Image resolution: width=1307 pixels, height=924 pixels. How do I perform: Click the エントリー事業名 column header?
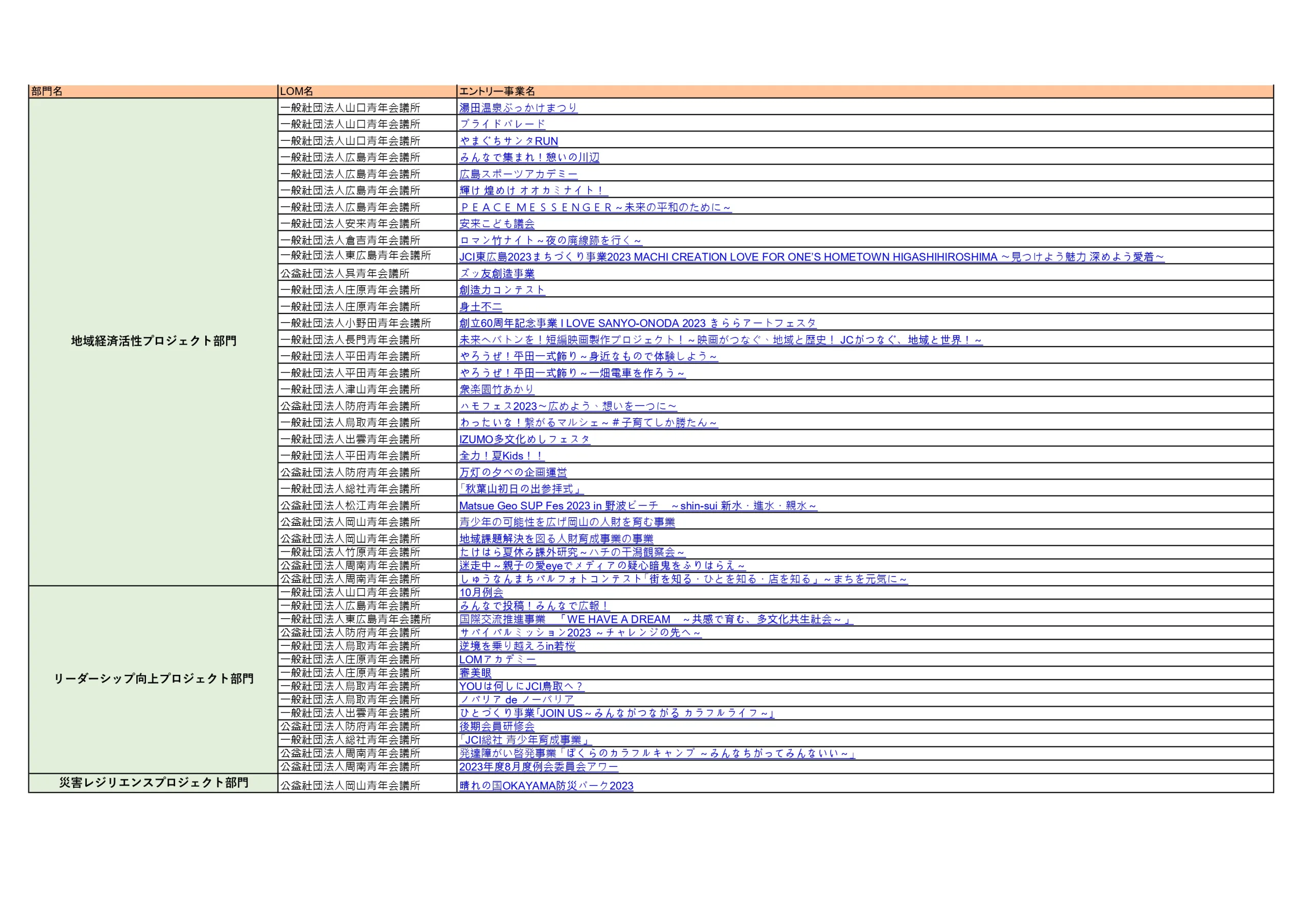click(x=496, y=91)
